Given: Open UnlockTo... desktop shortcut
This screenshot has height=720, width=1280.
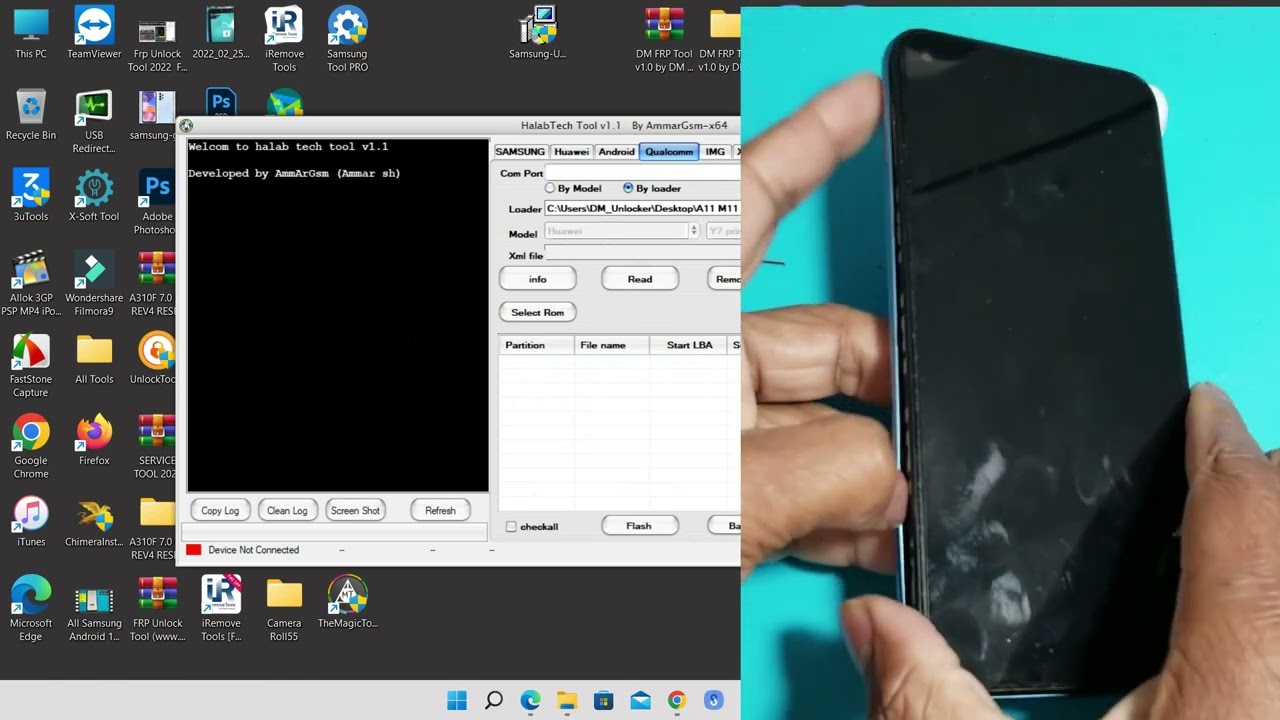Looking at the screenshot, I should click(158, 359).
